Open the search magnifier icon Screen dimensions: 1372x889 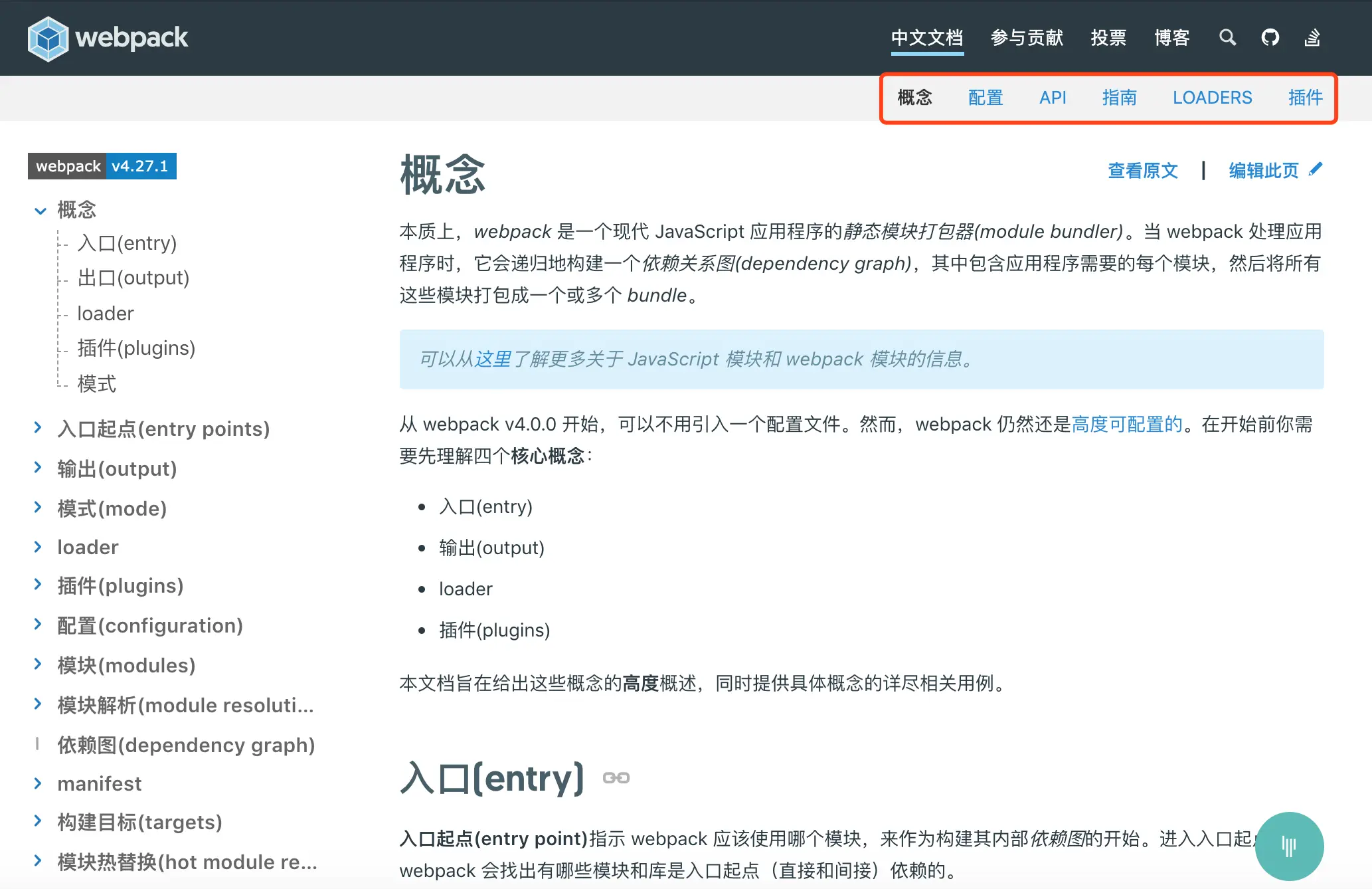(1227, 38)
